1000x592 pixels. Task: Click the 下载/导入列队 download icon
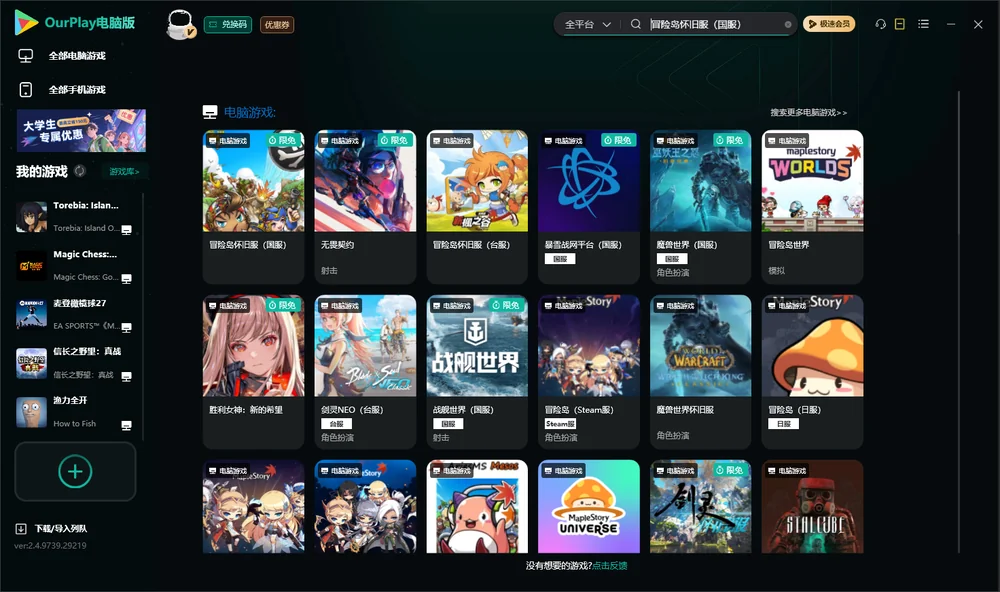click(x=21, y=528)
